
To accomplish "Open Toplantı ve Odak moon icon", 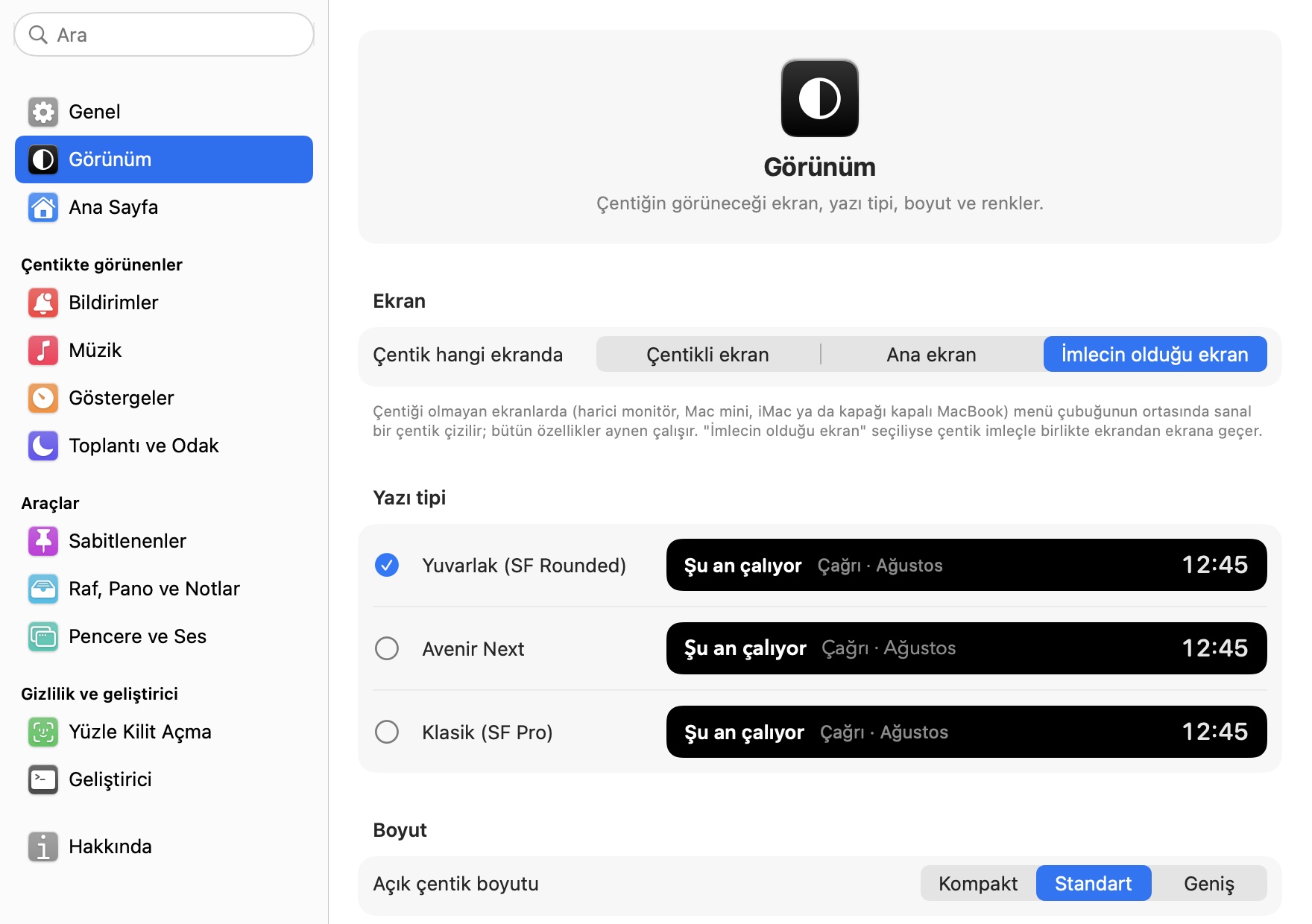I will pos(43,446).
